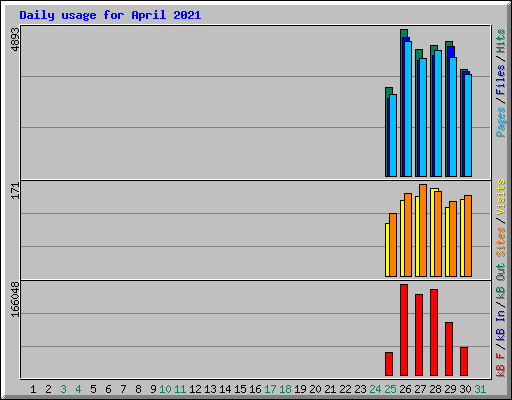Viewport: 512px width, 400px height.
Task: Click the blue 'Files' legend label
Action: click(x=500, y=80)
